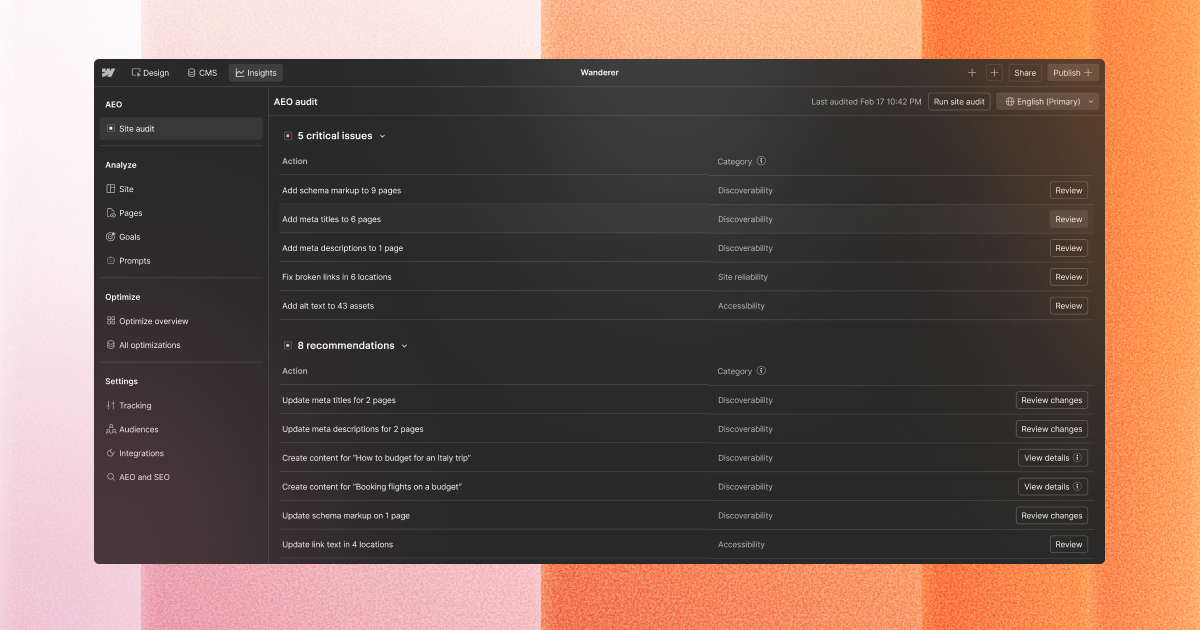Click the boxed plus icon in top bar
1200x630 pixels.
[994, 73]
